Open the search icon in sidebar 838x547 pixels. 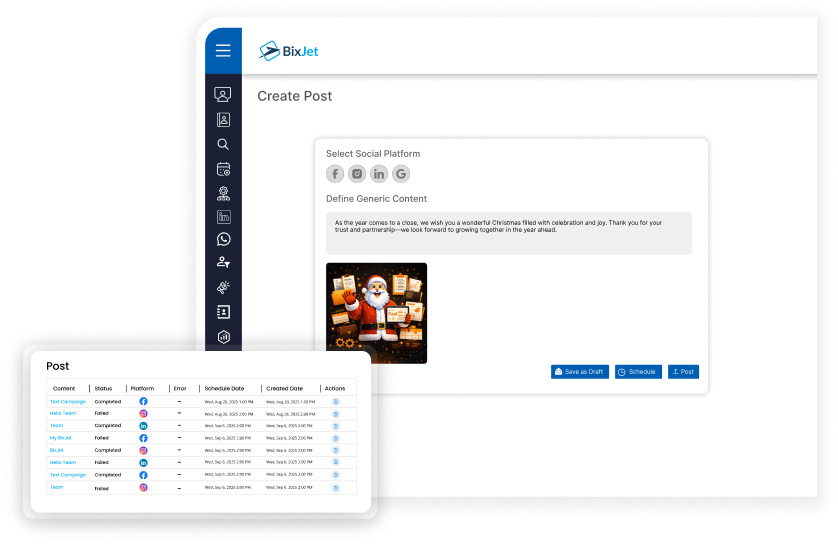pyautogui.click(x=223, y=144)
